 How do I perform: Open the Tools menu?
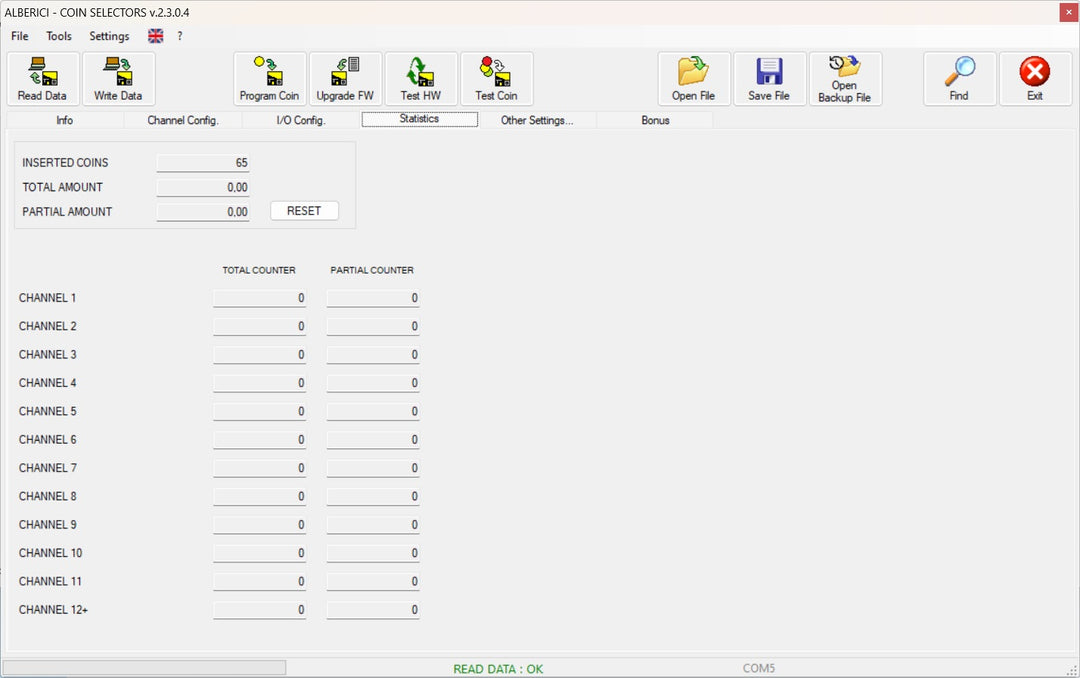pos(59,36)
